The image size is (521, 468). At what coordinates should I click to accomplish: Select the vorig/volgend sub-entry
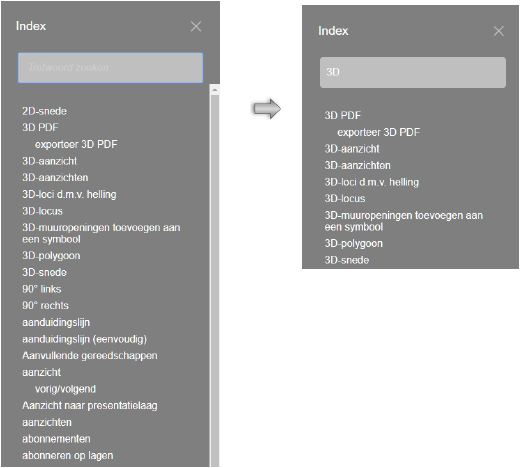coord(65,389)
